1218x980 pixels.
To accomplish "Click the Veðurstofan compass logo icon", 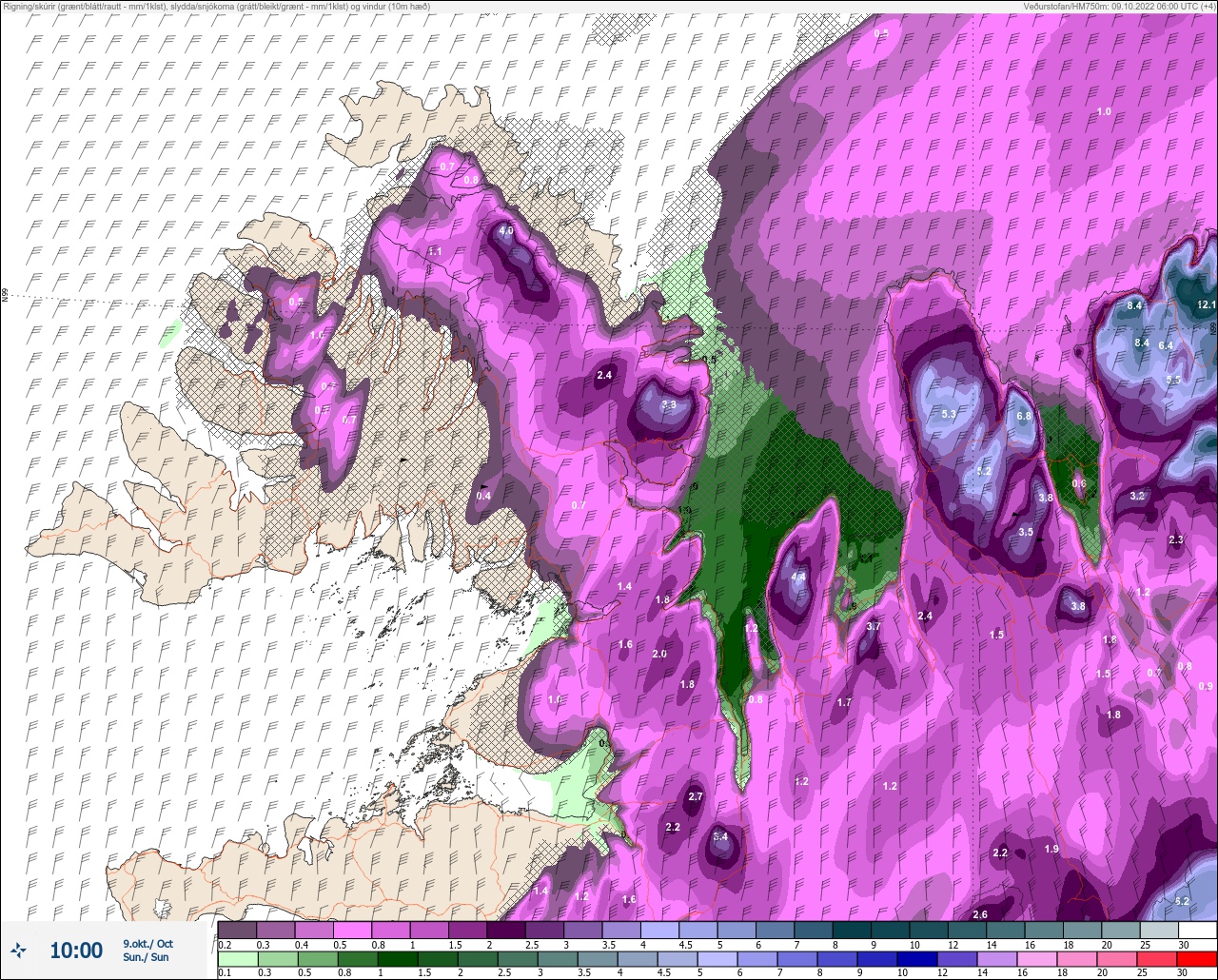I will (x=18, y=950).
